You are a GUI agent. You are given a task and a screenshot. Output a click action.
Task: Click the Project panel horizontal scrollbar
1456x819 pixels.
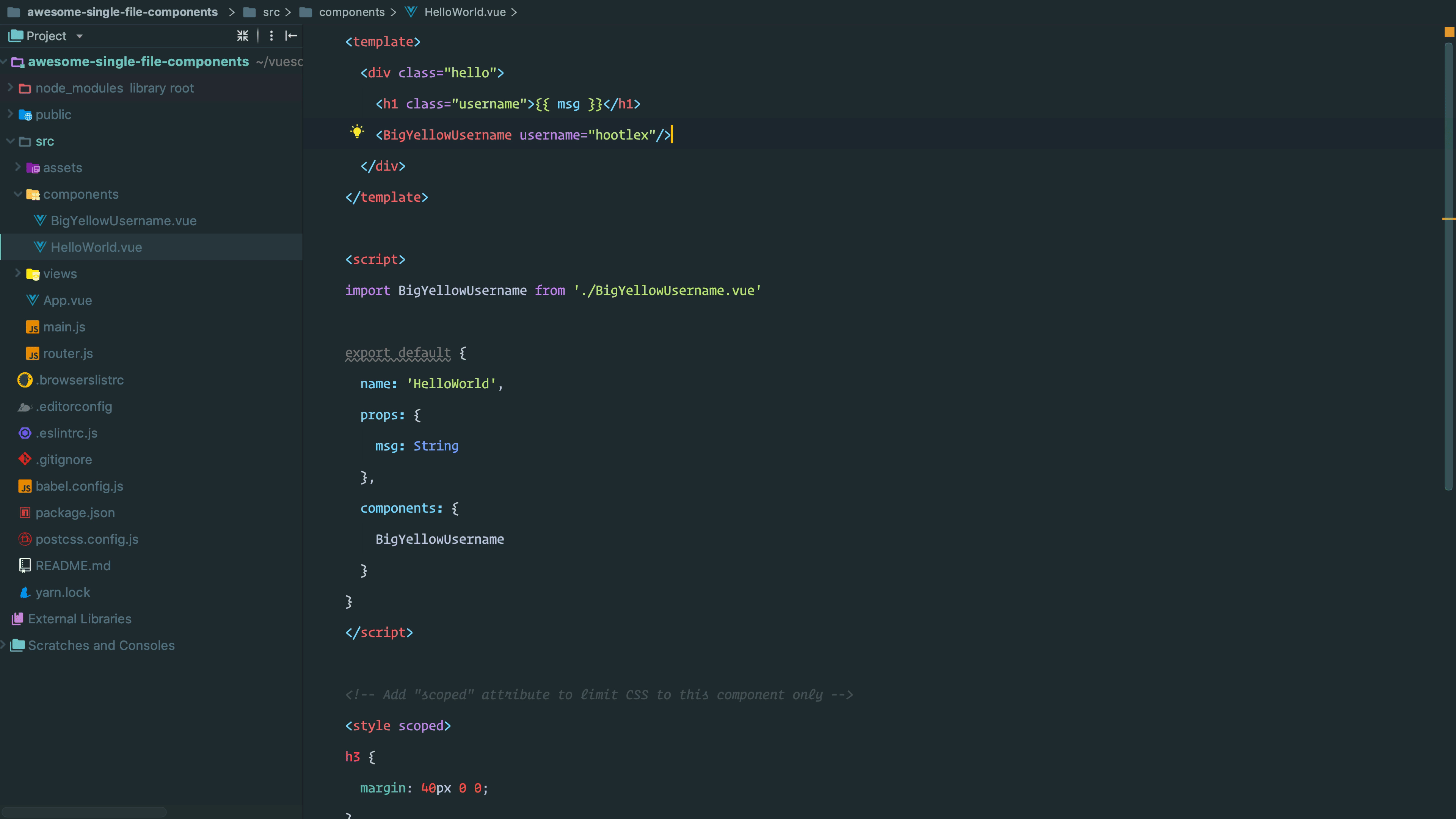coord(84,812)
